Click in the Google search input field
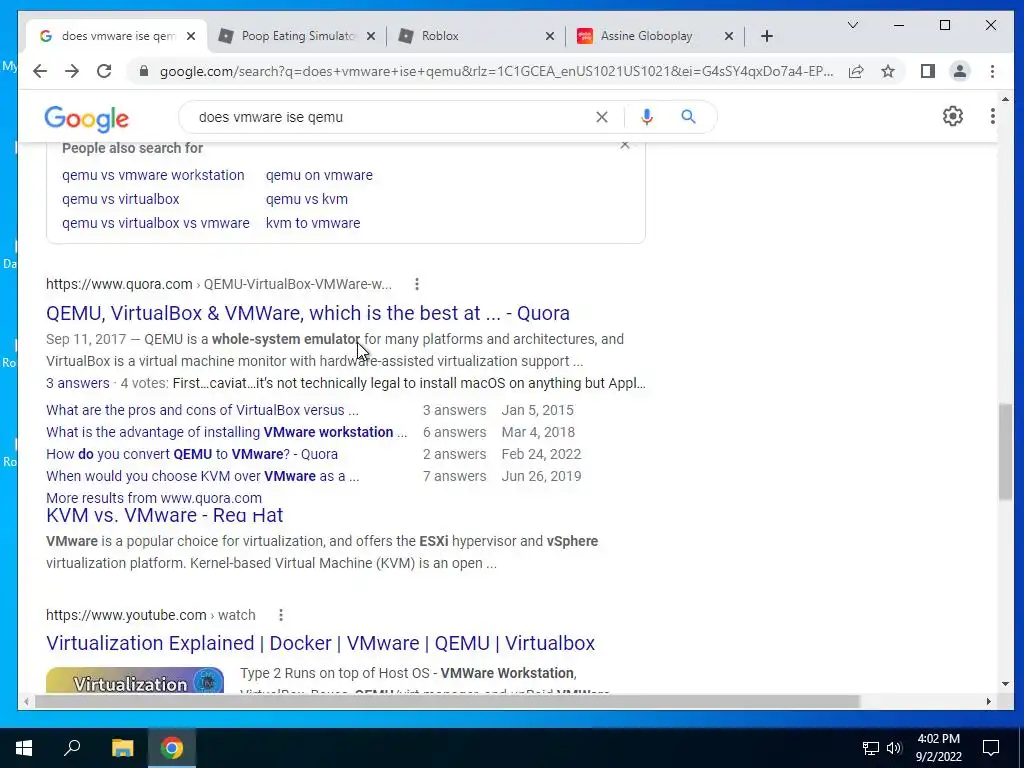The image size is (1024, 768). pos(392,117)
